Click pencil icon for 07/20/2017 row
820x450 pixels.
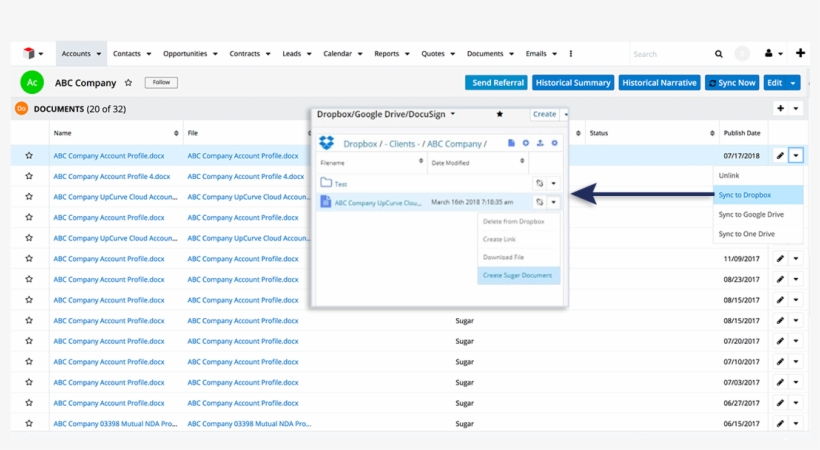click(780, 341)
